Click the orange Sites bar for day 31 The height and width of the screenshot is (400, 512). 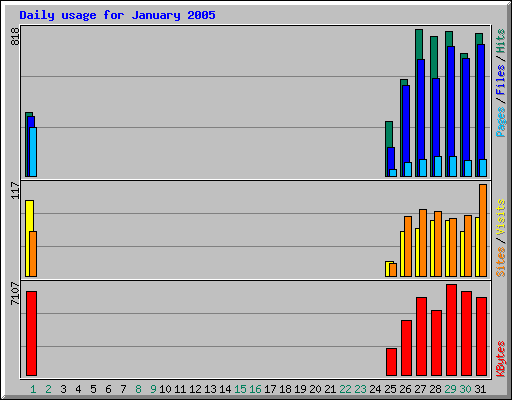pos(483,230)
